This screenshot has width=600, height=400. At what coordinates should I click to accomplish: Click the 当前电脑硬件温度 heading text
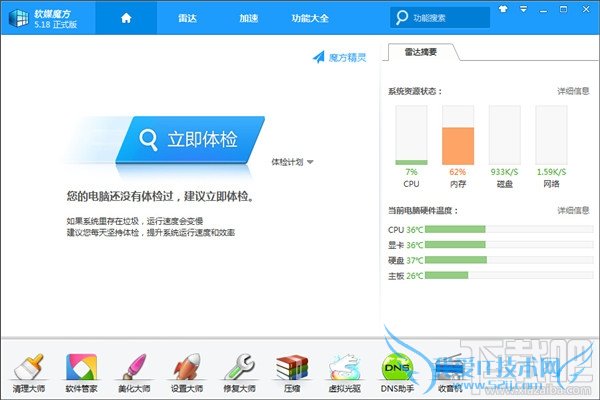click(423, 210)
